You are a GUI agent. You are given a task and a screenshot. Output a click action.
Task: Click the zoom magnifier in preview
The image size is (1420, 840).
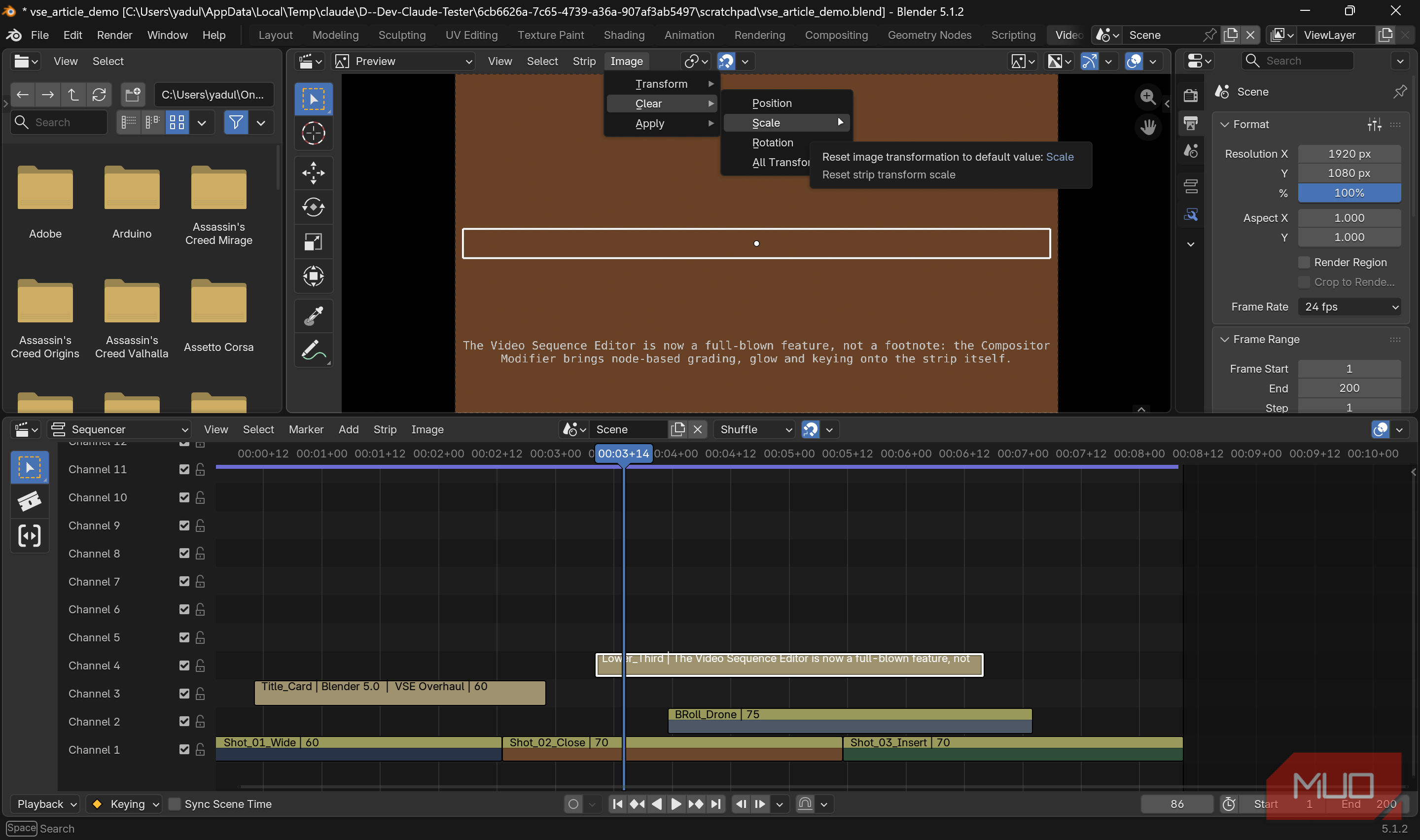click(1147, 97)
